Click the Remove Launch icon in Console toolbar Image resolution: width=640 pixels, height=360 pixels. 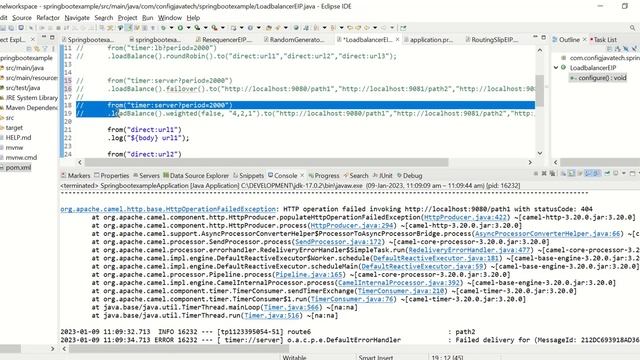[x=544, y=173]
